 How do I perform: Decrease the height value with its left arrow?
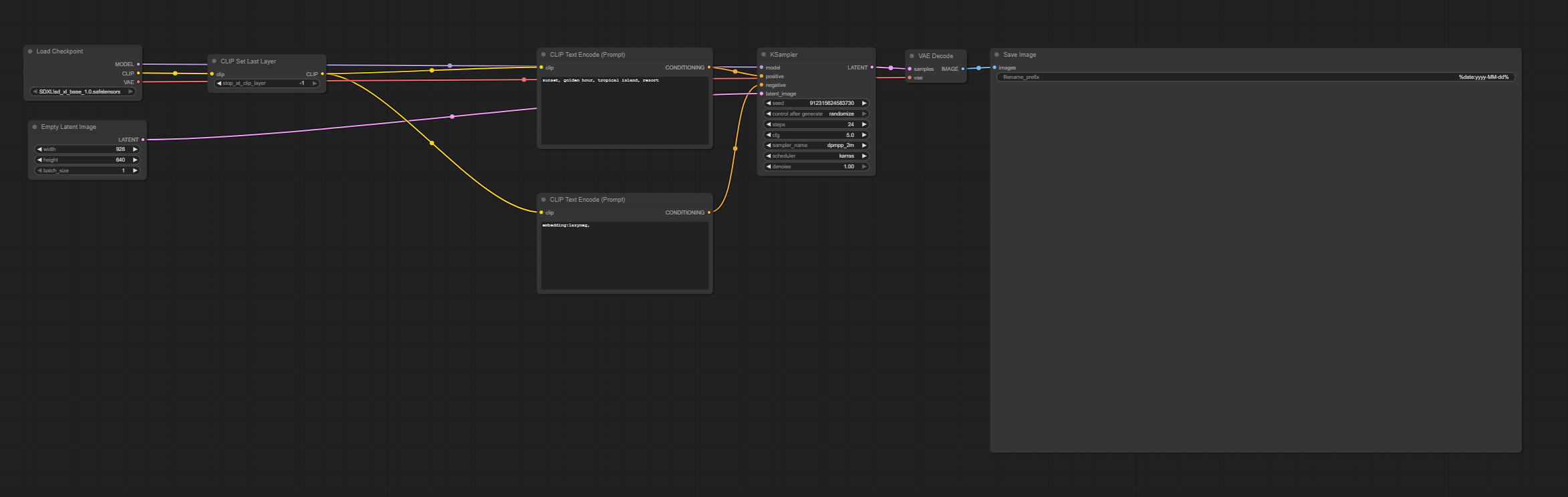(39, 160)
